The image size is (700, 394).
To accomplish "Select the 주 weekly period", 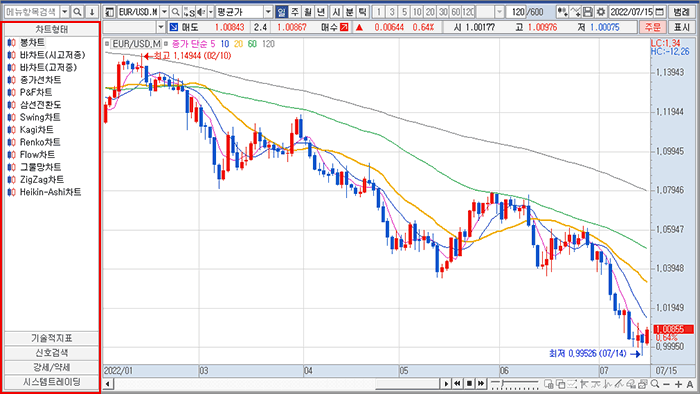I will [x=295, y=12].
